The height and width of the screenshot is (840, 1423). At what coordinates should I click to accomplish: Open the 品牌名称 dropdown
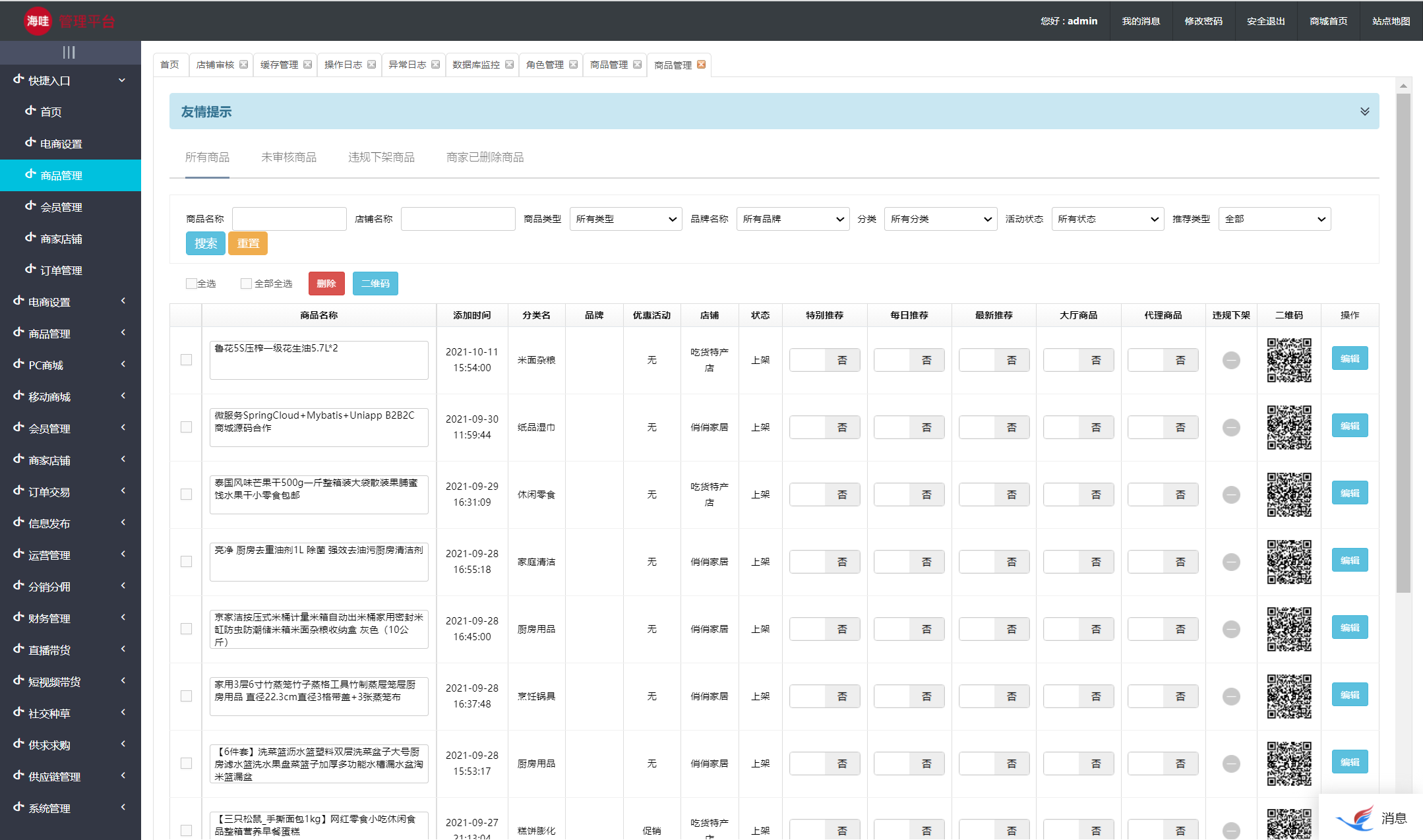point(793,219)
